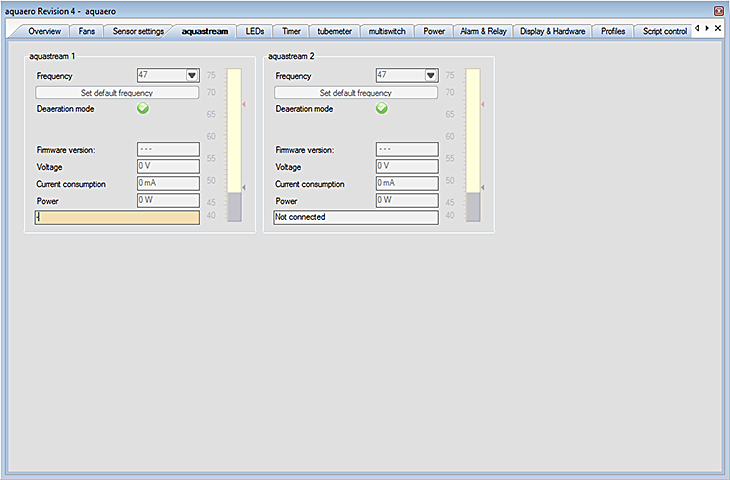The height and width of the screenshot is (480, 730).
Task: Click the highlighted aquastream 1 status field
Action: point(117,217)
